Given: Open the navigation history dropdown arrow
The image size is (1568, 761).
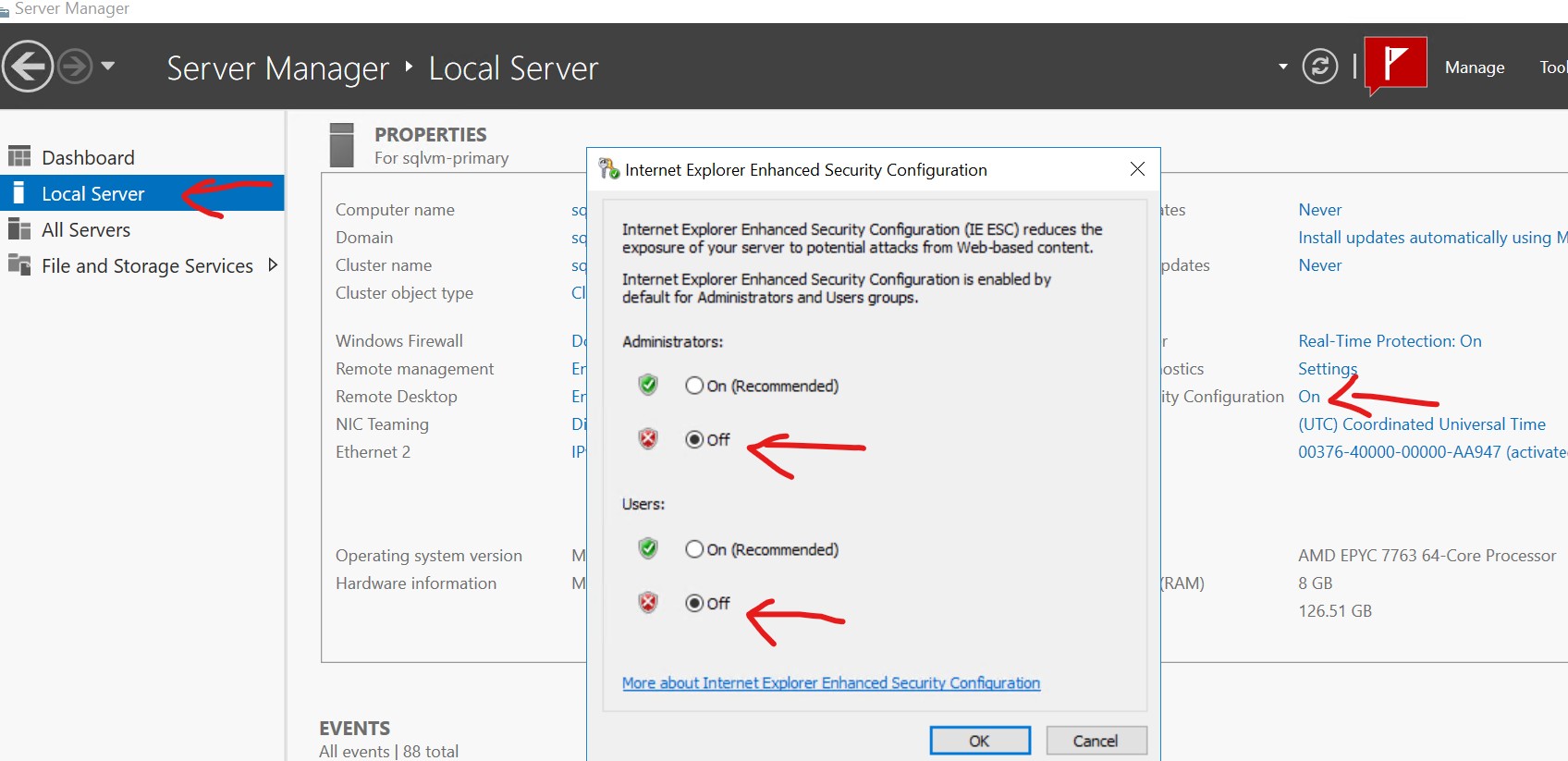Looking at the screenshot, I should pyautogui.click(x=108, y=66).
